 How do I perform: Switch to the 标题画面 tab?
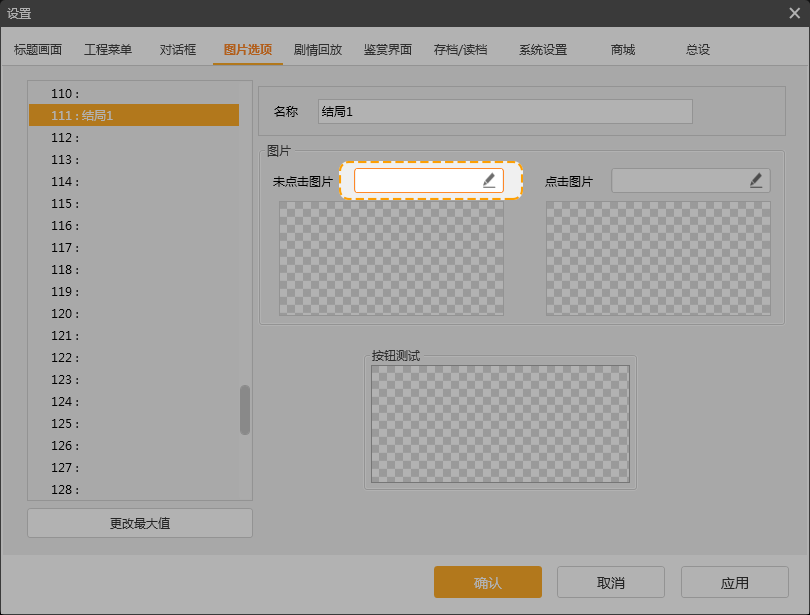pos(39,48)
